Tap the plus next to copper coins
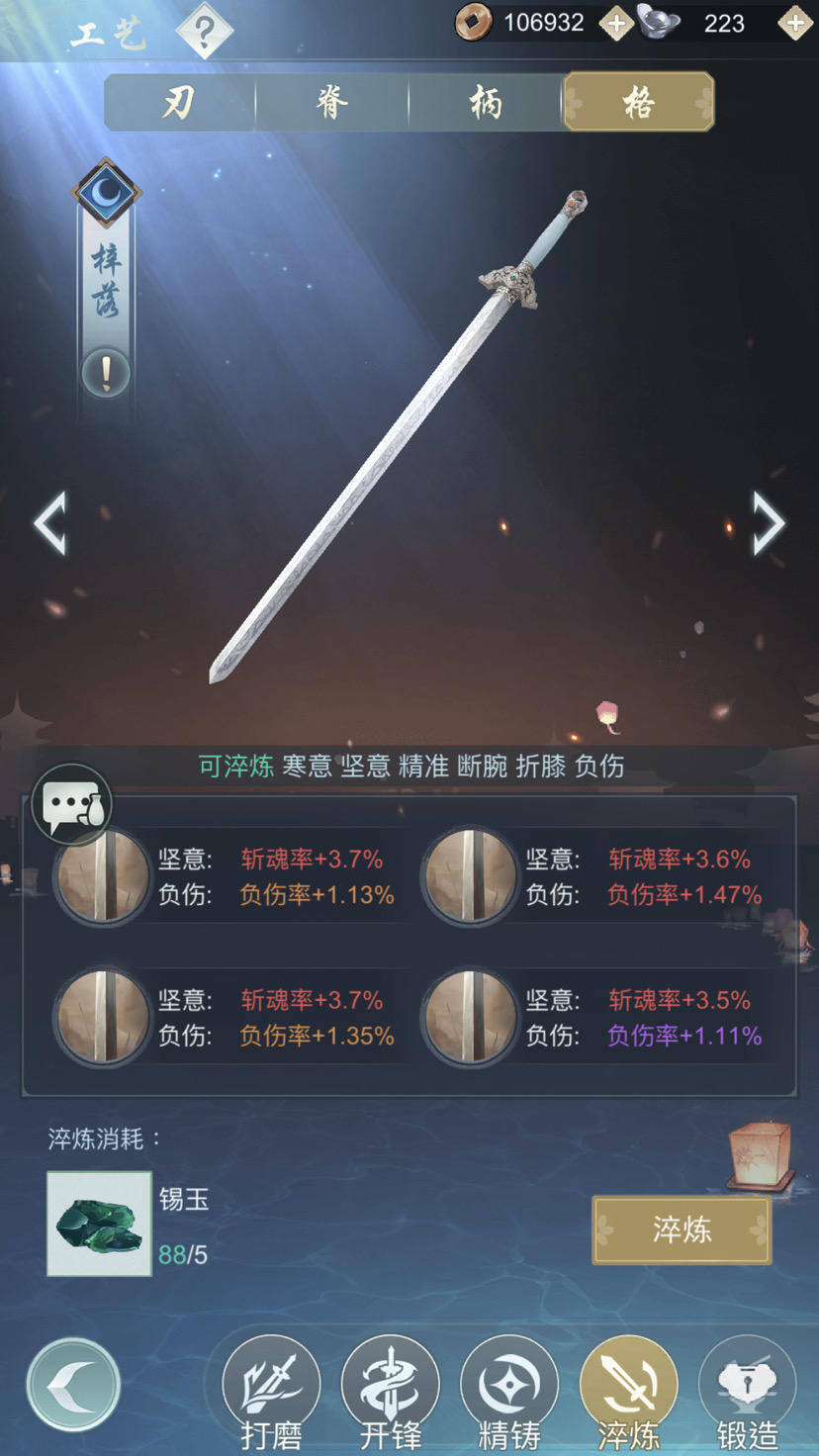This screenshot has width=819, height=1456. (615, 23)
